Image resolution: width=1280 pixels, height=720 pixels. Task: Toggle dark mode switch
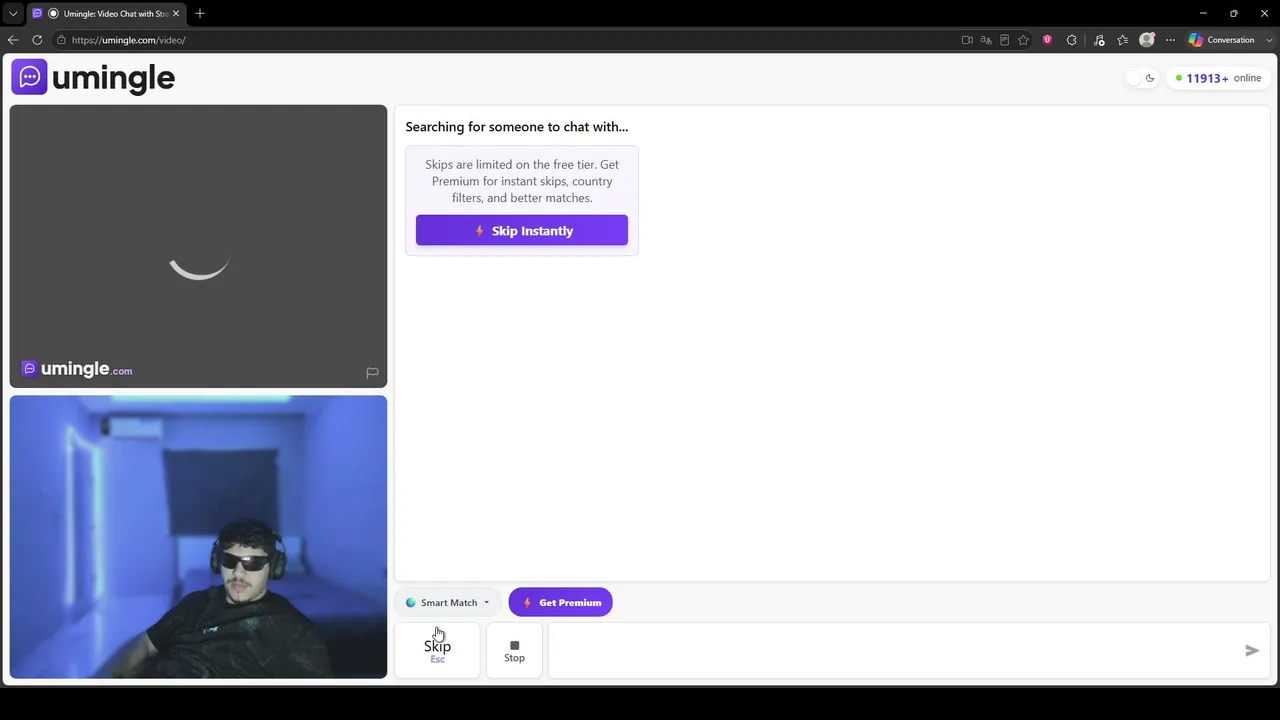point(1141,78)
